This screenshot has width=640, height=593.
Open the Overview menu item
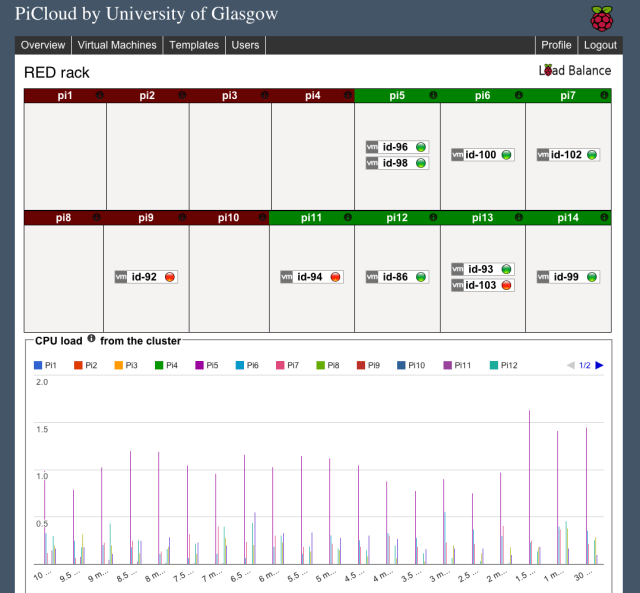(43, 45)
